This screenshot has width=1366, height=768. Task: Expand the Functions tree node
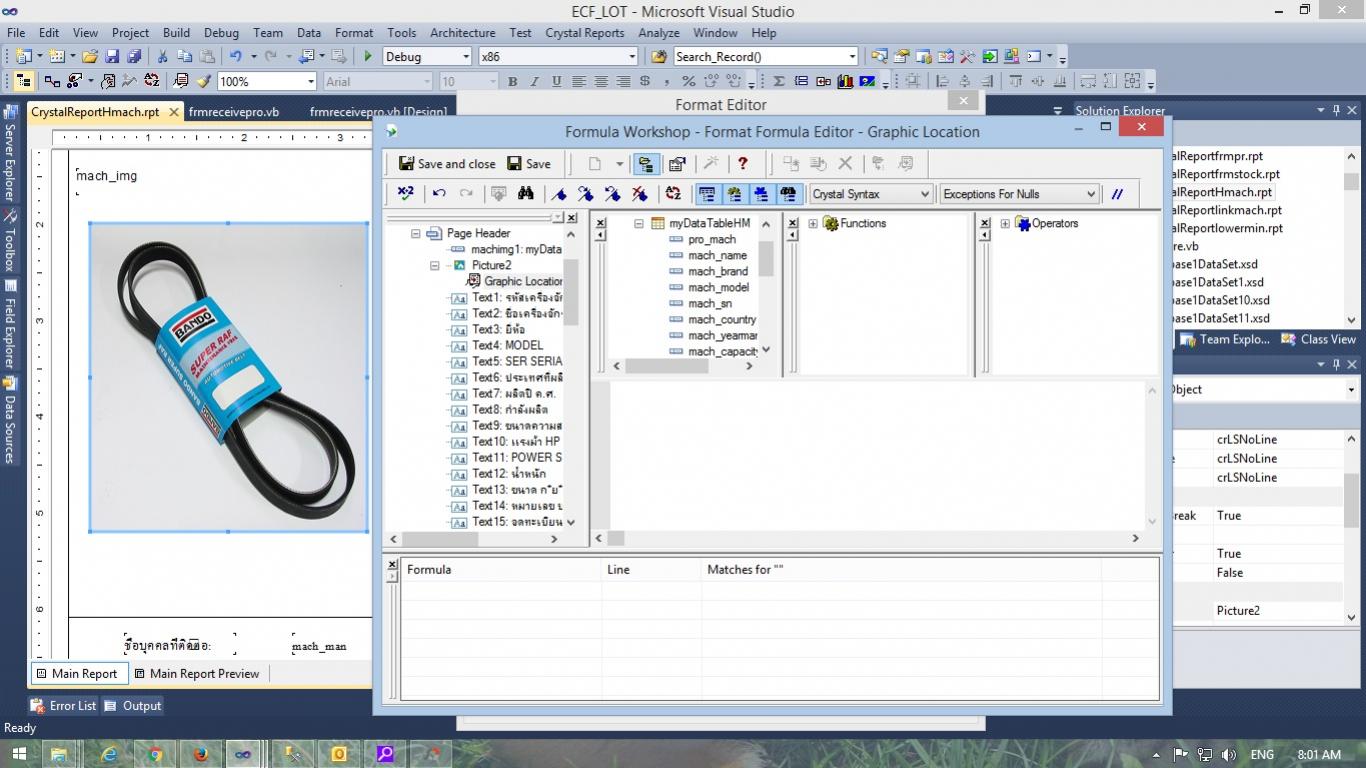[x=813, y=224]
